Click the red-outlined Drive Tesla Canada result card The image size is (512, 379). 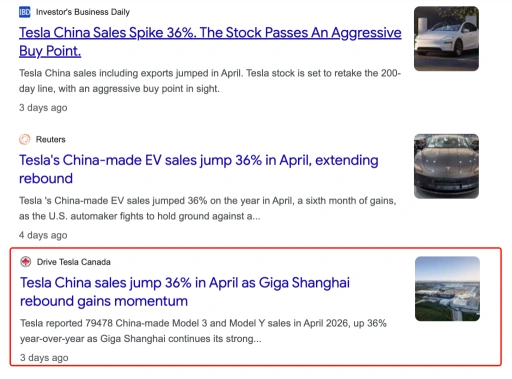(x=256, y=307)
